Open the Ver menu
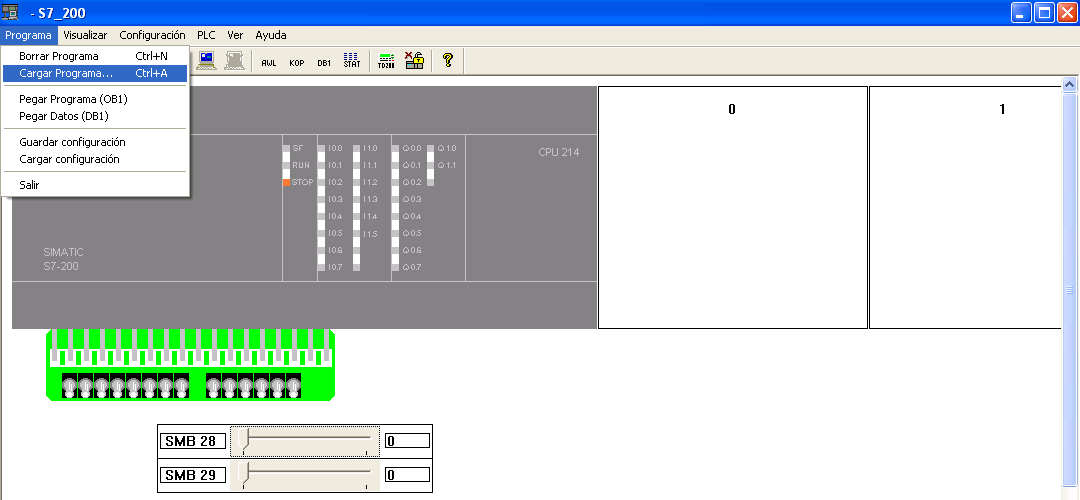 click(236, 35)
